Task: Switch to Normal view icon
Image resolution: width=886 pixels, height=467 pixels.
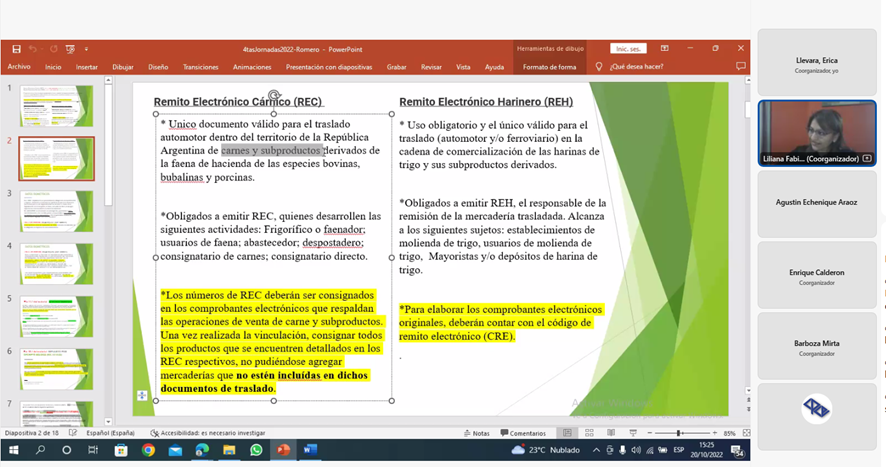Action: click(x=567, y=433)
